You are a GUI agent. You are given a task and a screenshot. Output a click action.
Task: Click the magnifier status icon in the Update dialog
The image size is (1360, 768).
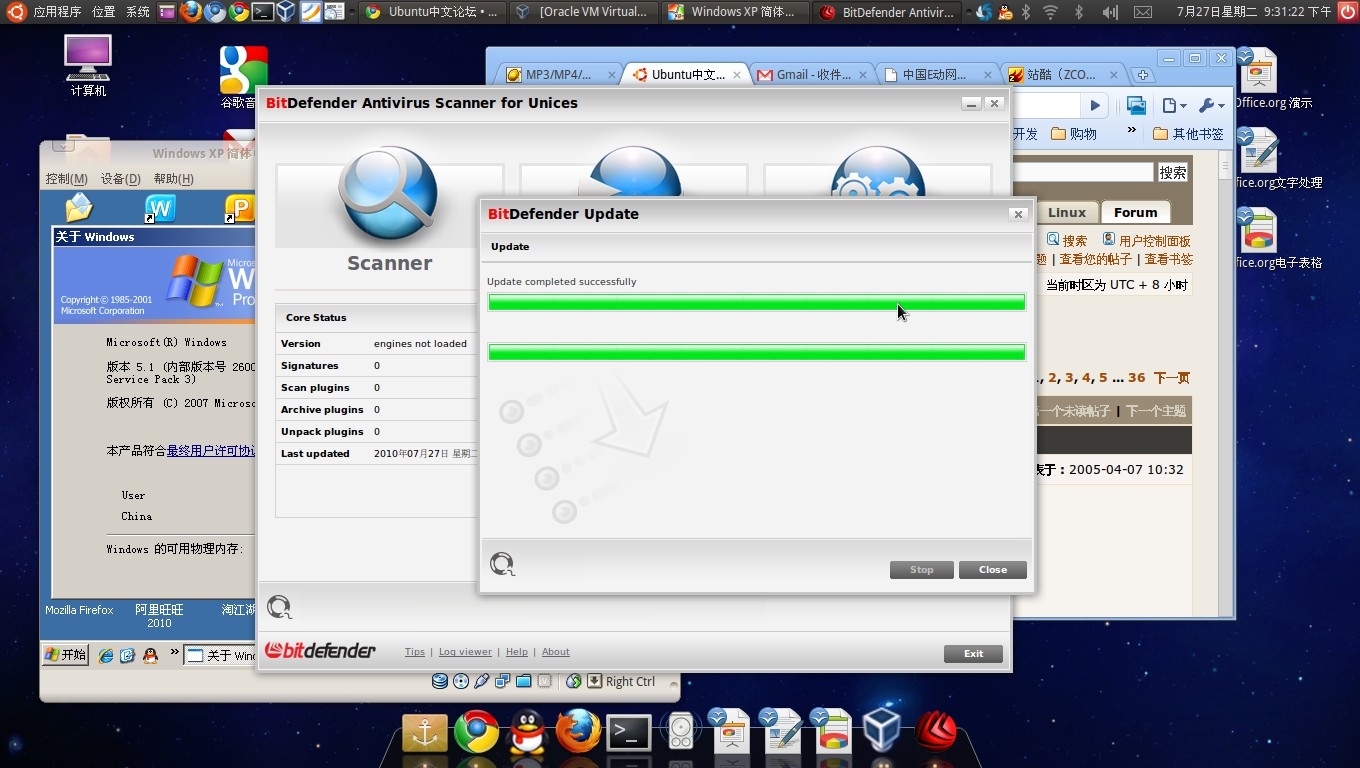502,564
